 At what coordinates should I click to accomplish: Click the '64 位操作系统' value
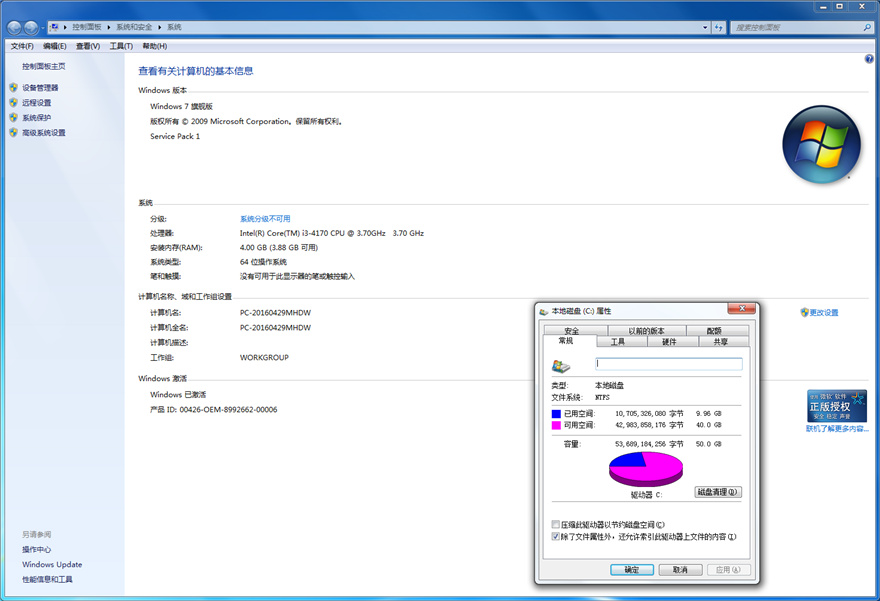point(263,262)
